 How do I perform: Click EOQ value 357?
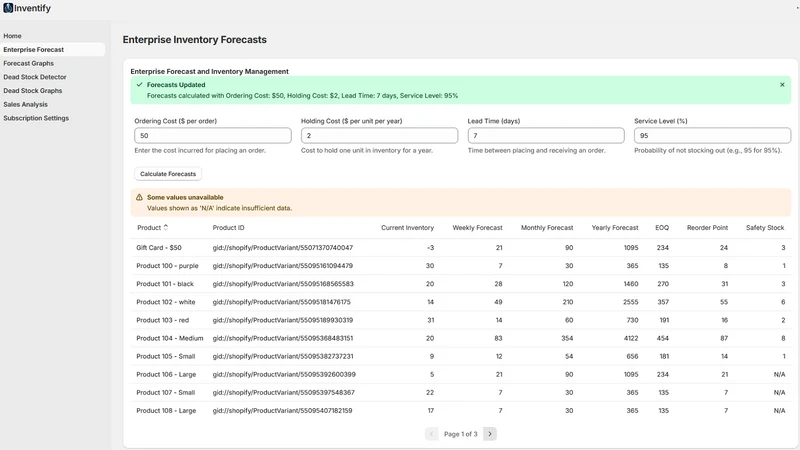pos(663,302)
